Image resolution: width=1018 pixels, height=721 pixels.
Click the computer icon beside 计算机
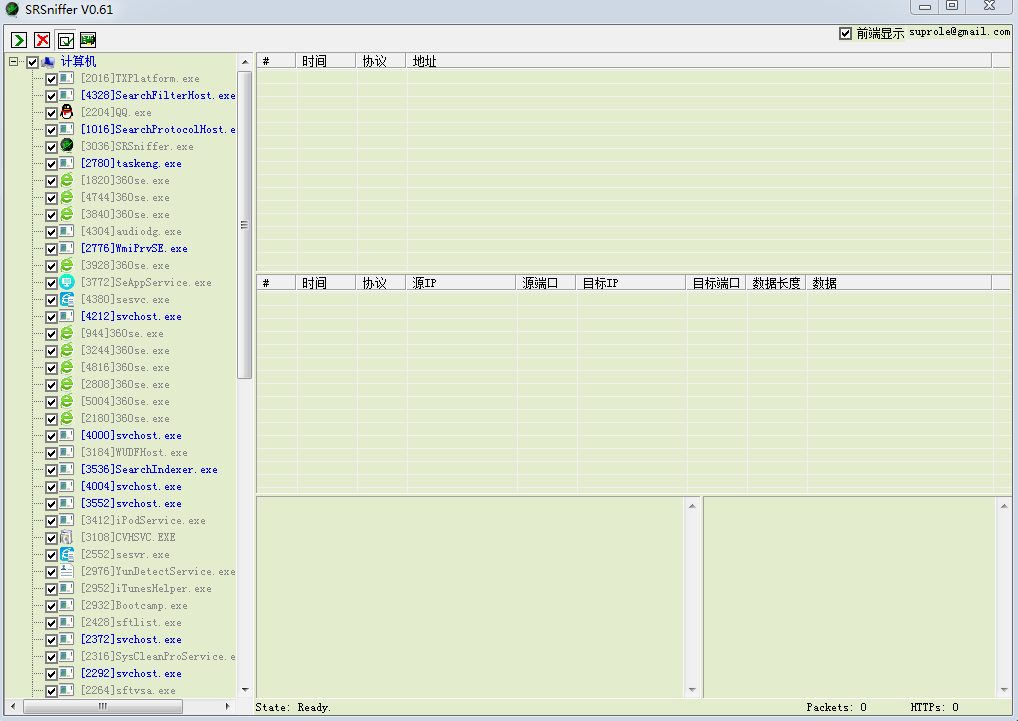(48, 62)
